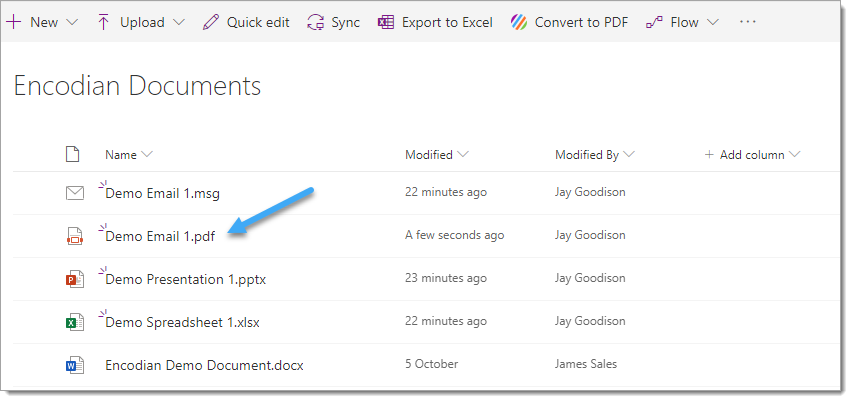Click the file type column header icon

point(72,155)
